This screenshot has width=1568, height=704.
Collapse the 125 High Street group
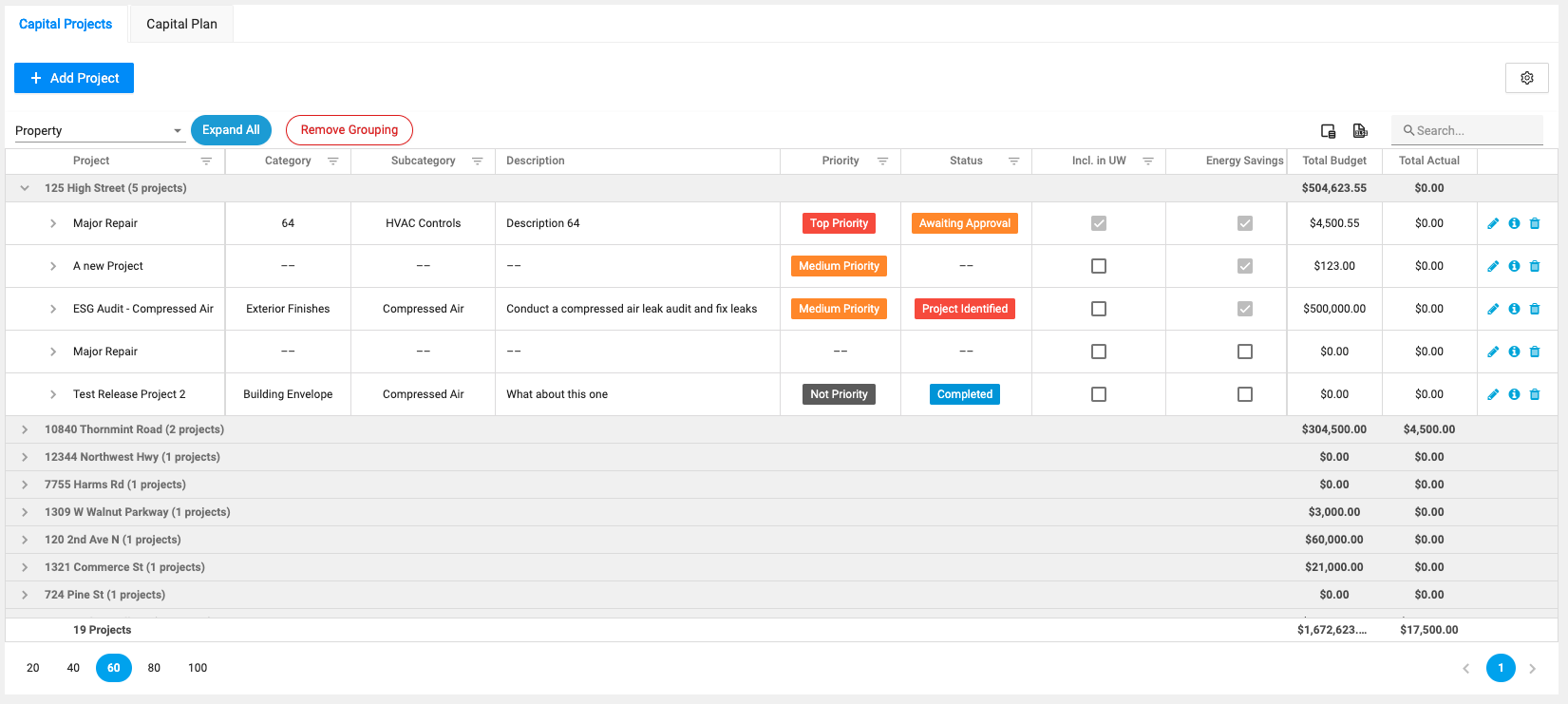(x=25, y=188)
